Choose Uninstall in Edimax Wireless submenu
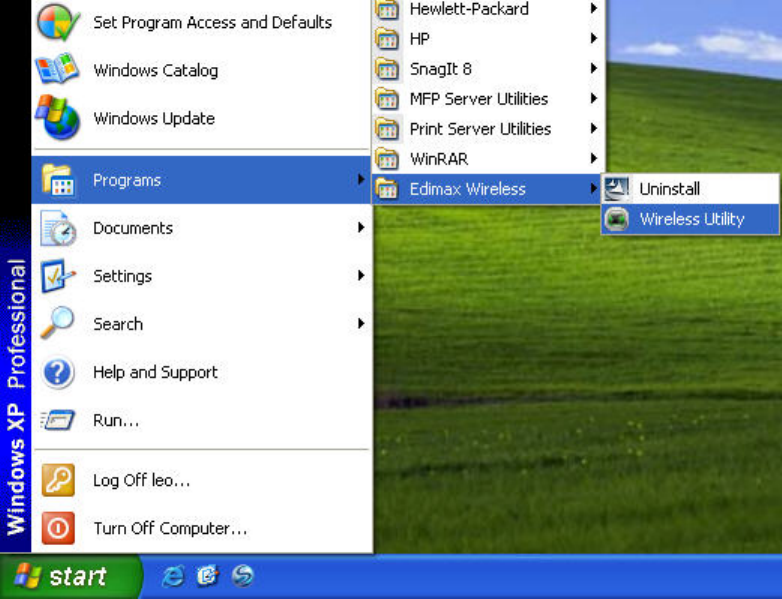 [690, 189]
